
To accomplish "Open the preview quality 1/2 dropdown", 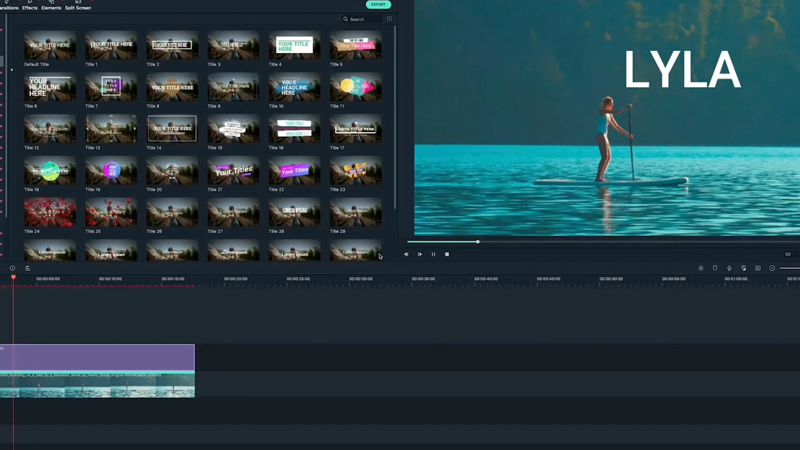I will coord(788,254).
